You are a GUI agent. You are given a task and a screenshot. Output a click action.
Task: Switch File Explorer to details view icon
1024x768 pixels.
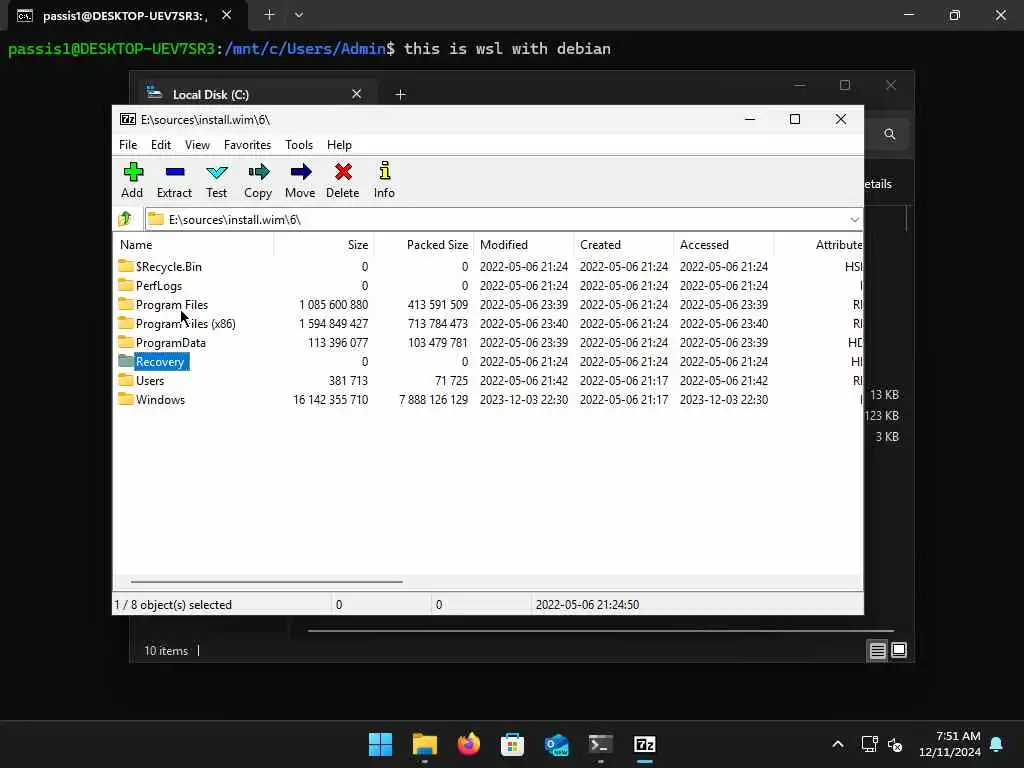877,650
